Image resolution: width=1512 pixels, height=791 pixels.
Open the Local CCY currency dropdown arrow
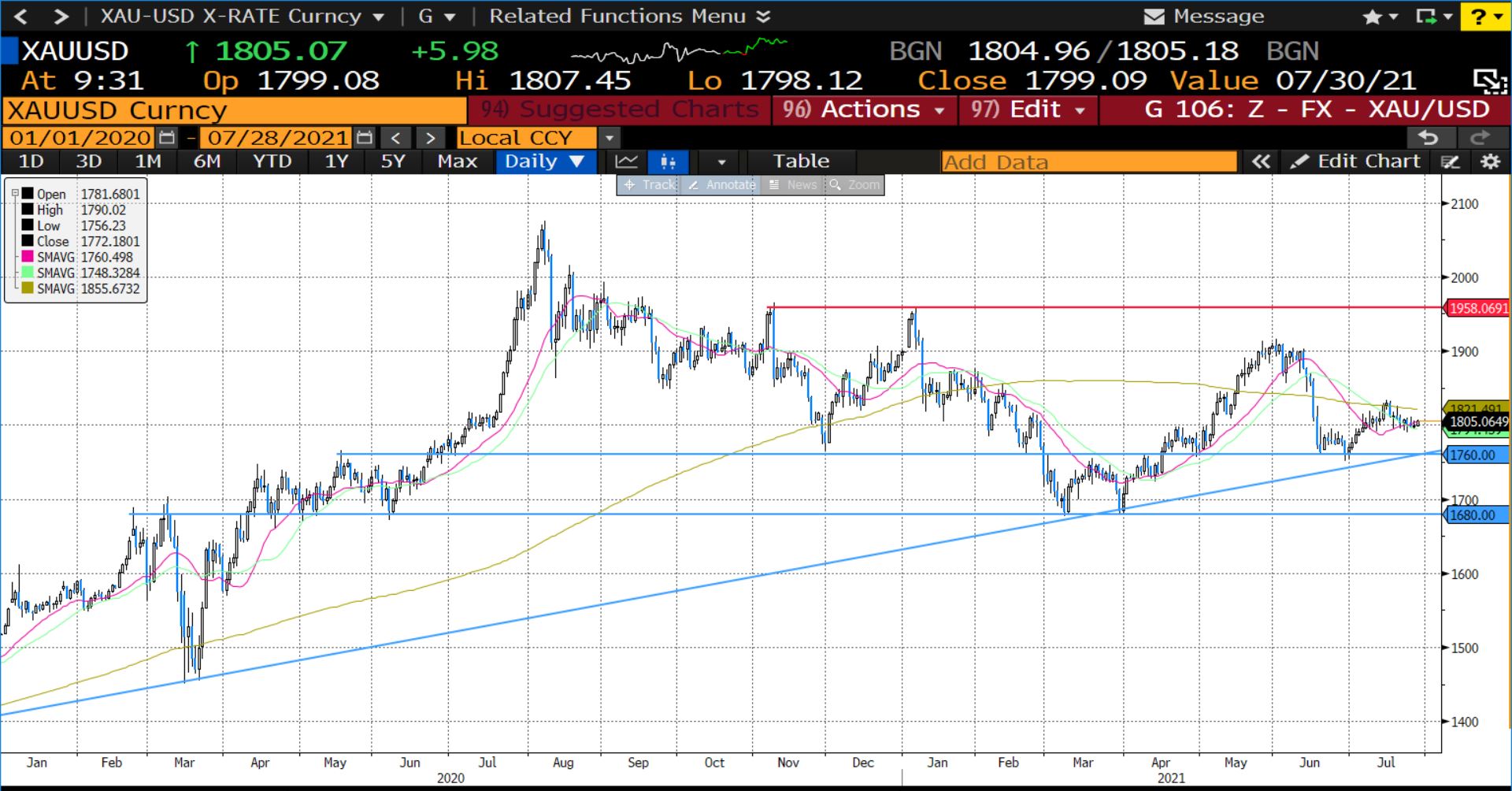point(609,138)
